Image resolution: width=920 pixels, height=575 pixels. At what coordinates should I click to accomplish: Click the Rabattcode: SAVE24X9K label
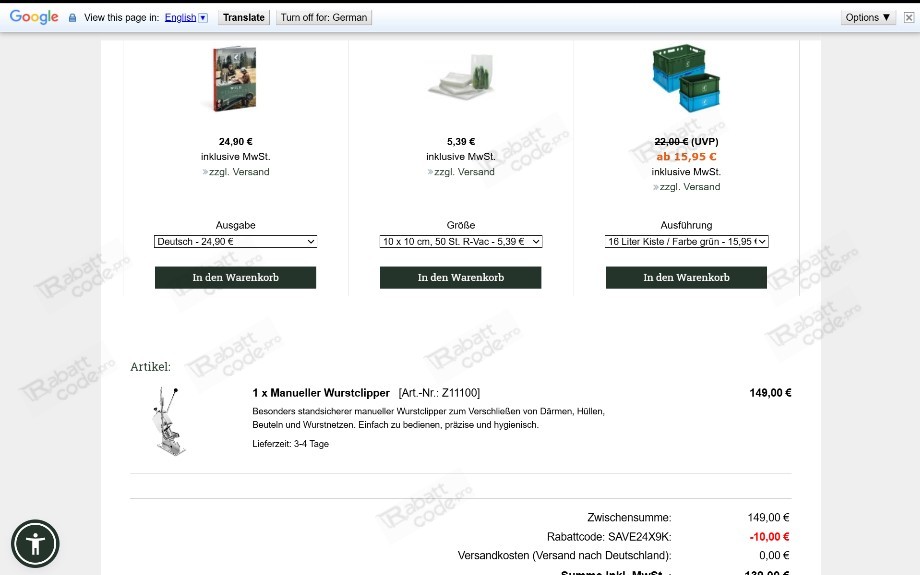tap(609, 537)
